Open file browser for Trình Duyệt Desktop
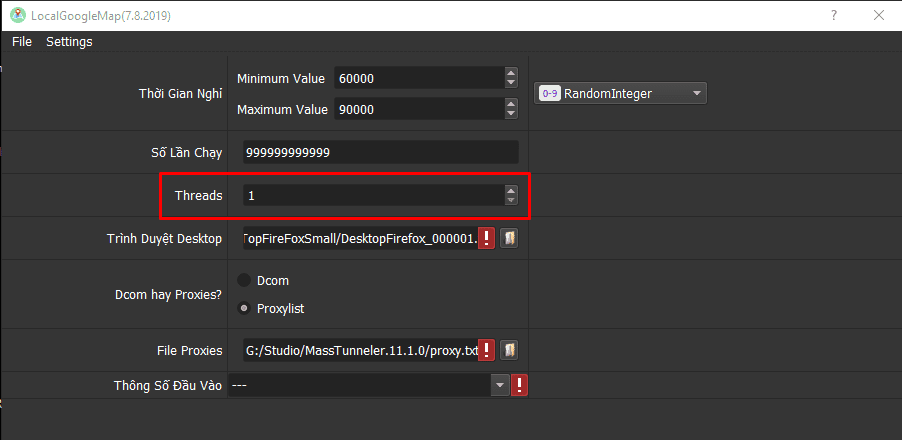This screenshot has height=440, width=902. [x=509, y=238]
